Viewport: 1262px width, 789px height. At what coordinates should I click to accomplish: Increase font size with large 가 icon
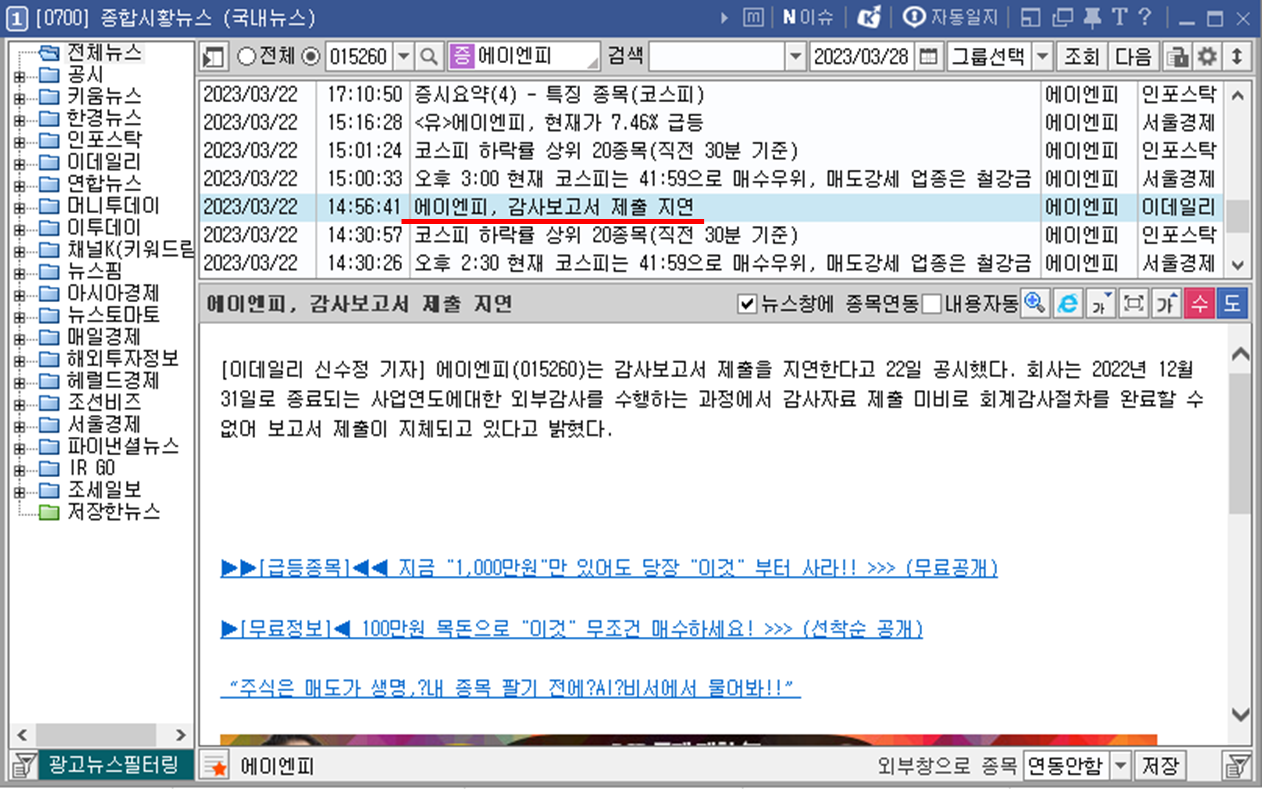tap(1166, 303)
